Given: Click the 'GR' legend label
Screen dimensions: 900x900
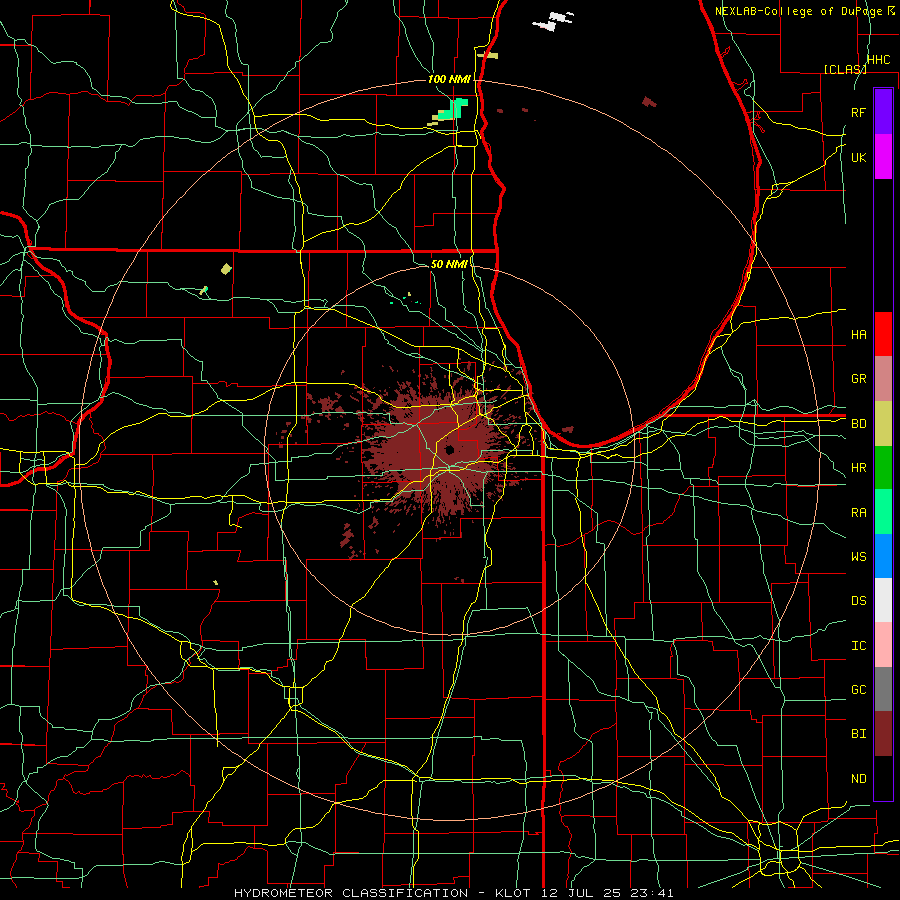Looking at the screenshot, I should [x=858, y=379].
